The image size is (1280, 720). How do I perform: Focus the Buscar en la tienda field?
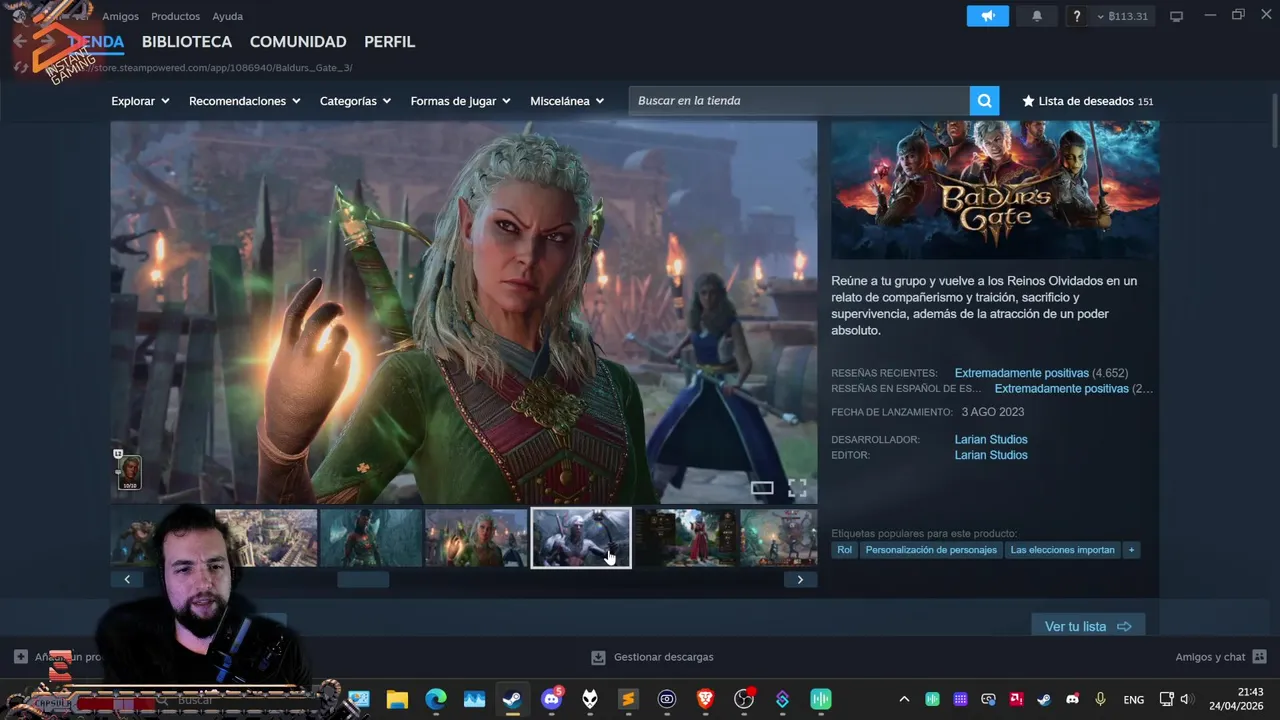click(x=799, y=101)
